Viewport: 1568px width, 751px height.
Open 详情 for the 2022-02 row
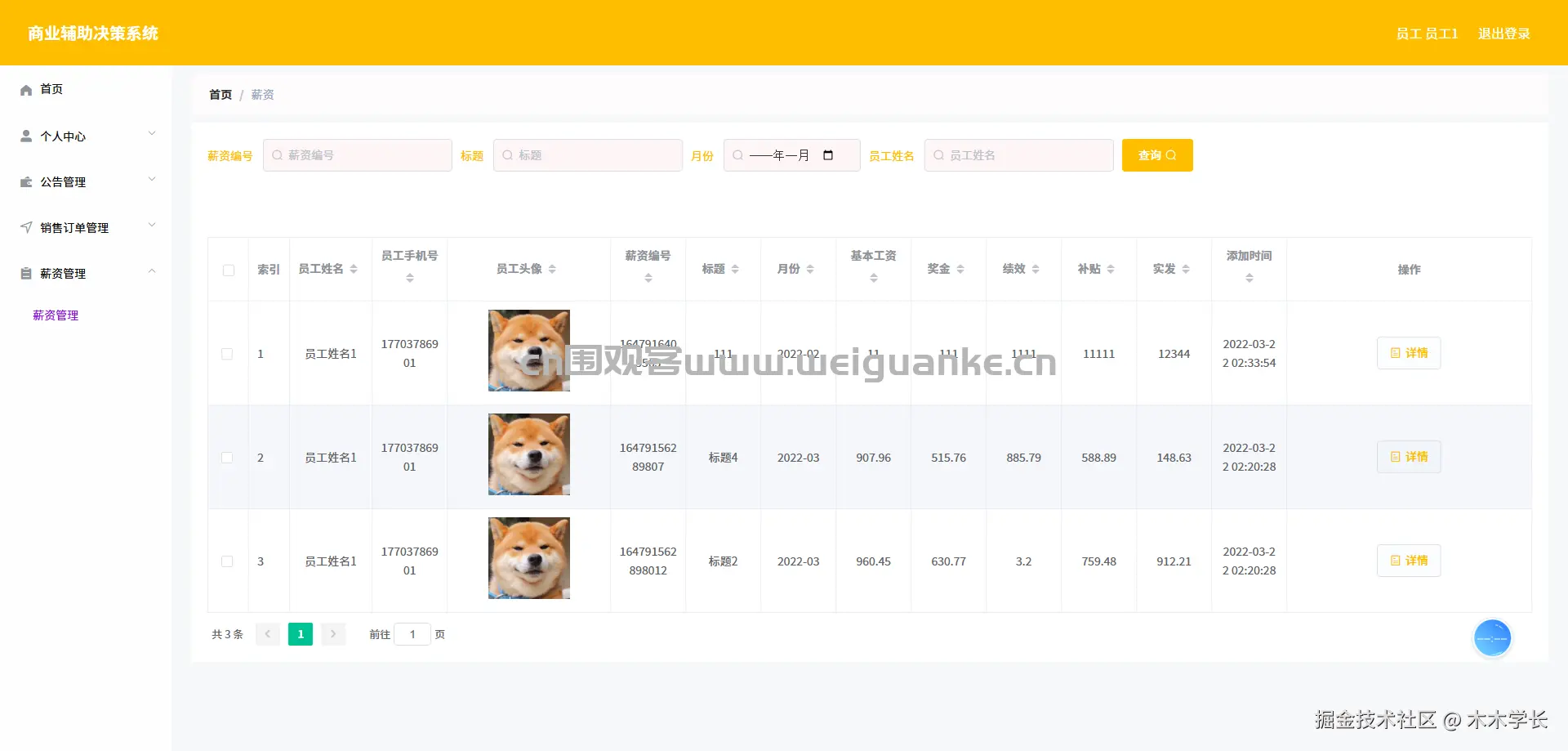(1409, 353)
